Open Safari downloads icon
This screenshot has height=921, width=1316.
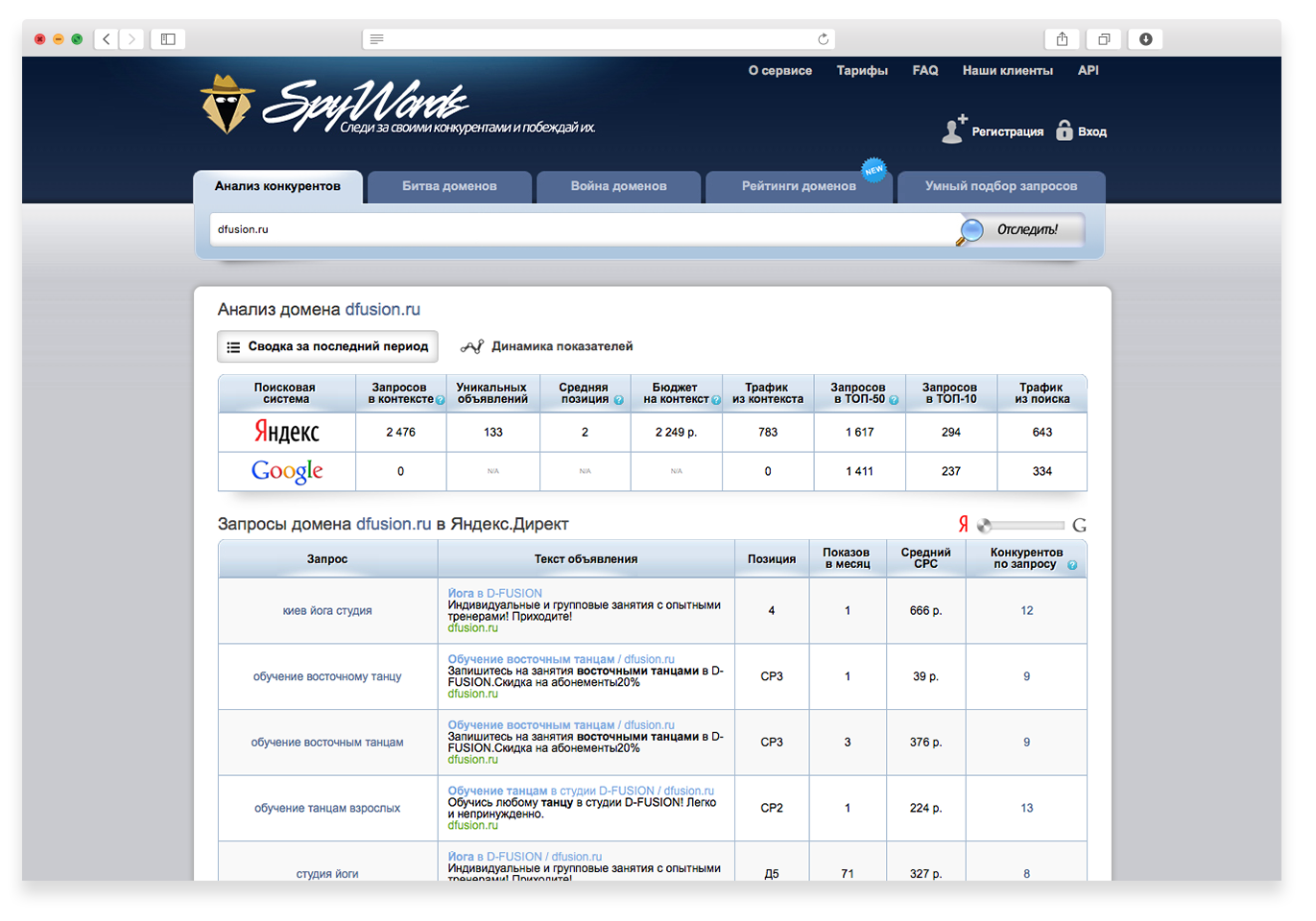click(x=1145, y=39)
